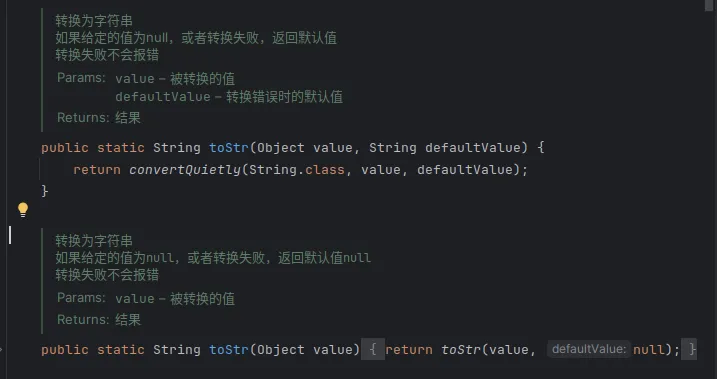The width and height of the screenshot is (717, 379).
Task: Click the first Returns: 结果 doc line
Action: tap(99, 118)
